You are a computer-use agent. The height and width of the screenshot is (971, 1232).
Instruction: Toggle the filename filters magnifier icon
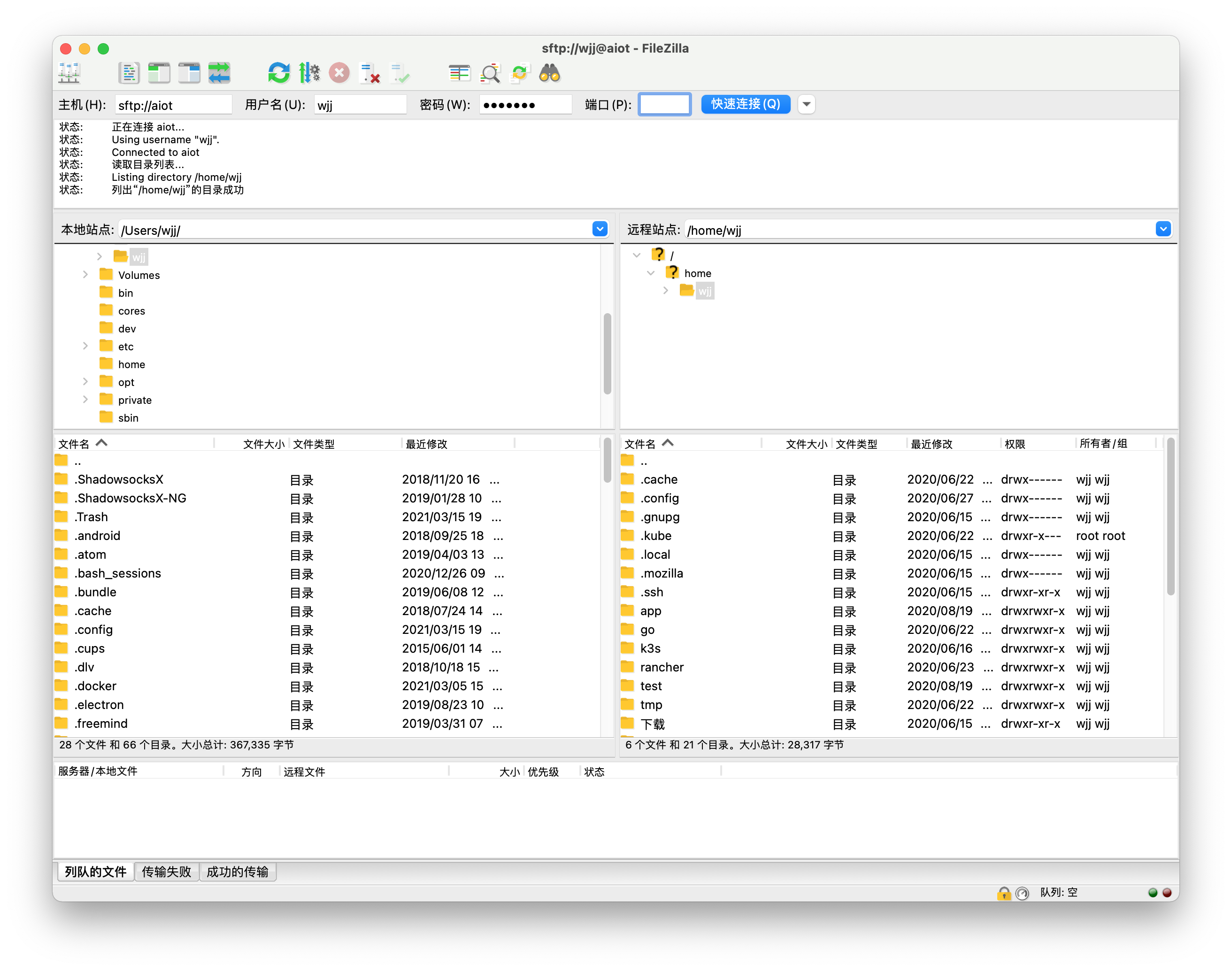click(x=490, y=73)
